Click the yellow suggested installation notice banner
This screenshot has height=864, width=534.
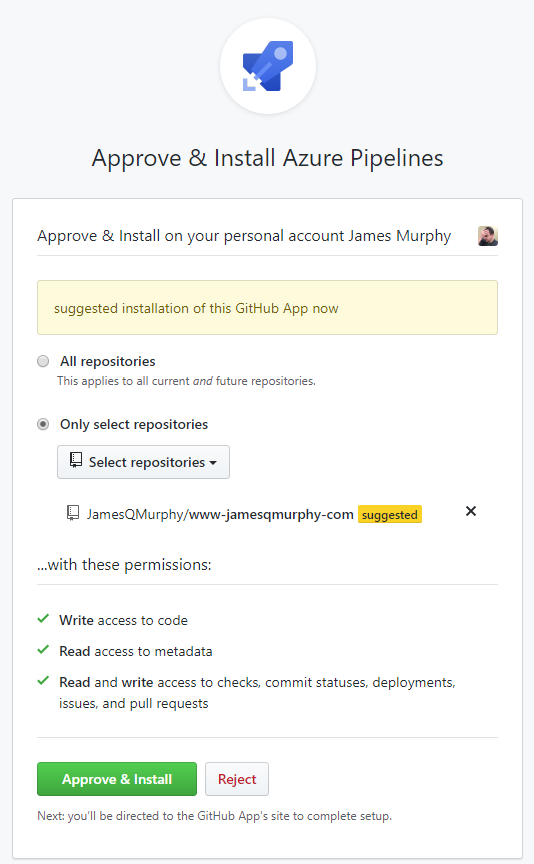pyautogui.click(x=267, y=307)
